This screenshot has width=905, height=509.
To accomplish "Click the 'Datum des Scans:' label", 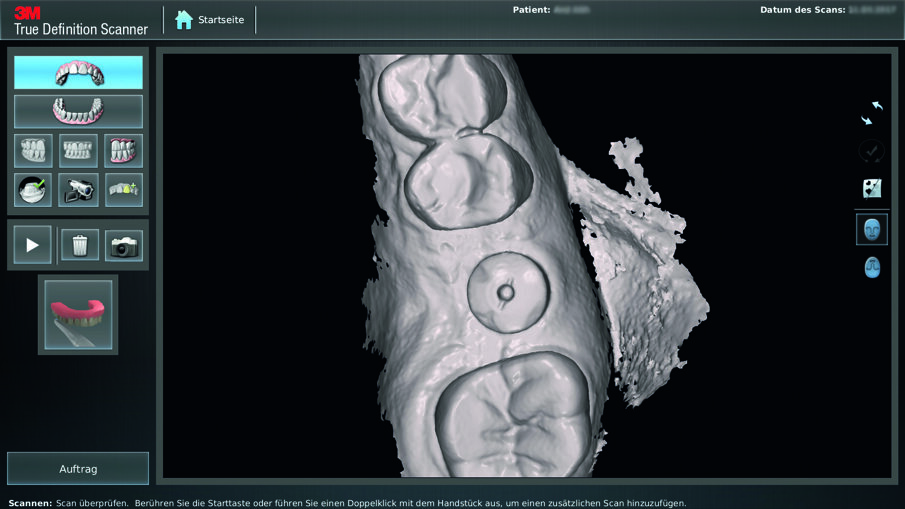I will [802, 10].
